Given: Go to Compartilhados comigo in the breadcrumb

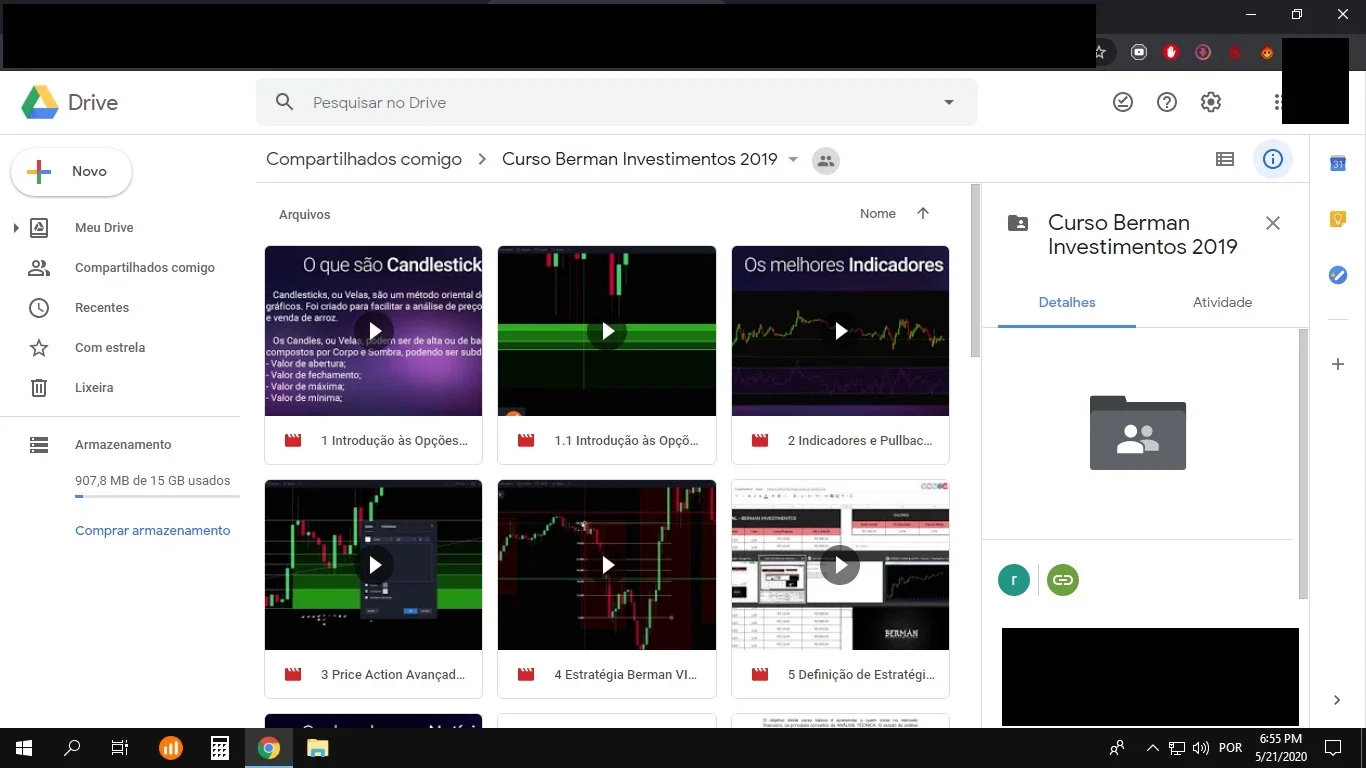Looking at the screenshot, I should pos(364,159).
